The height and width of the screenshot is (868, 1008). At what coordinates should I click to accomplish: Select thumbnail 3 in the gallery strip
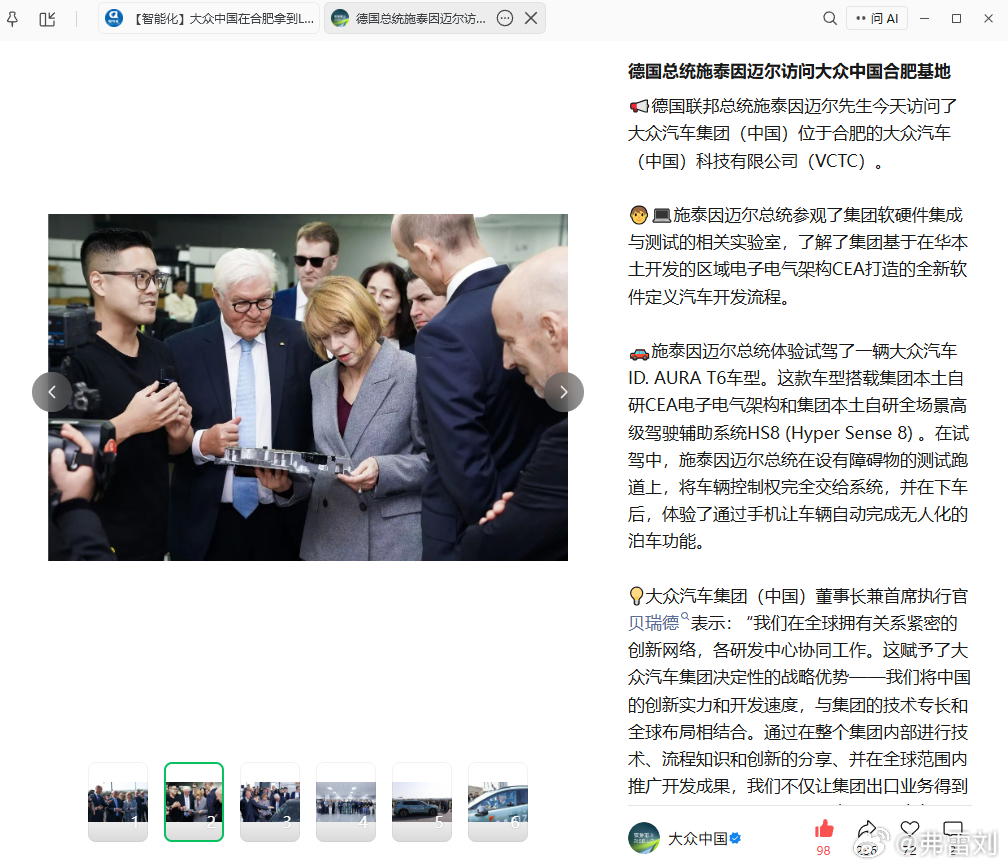tap(270, 802)
